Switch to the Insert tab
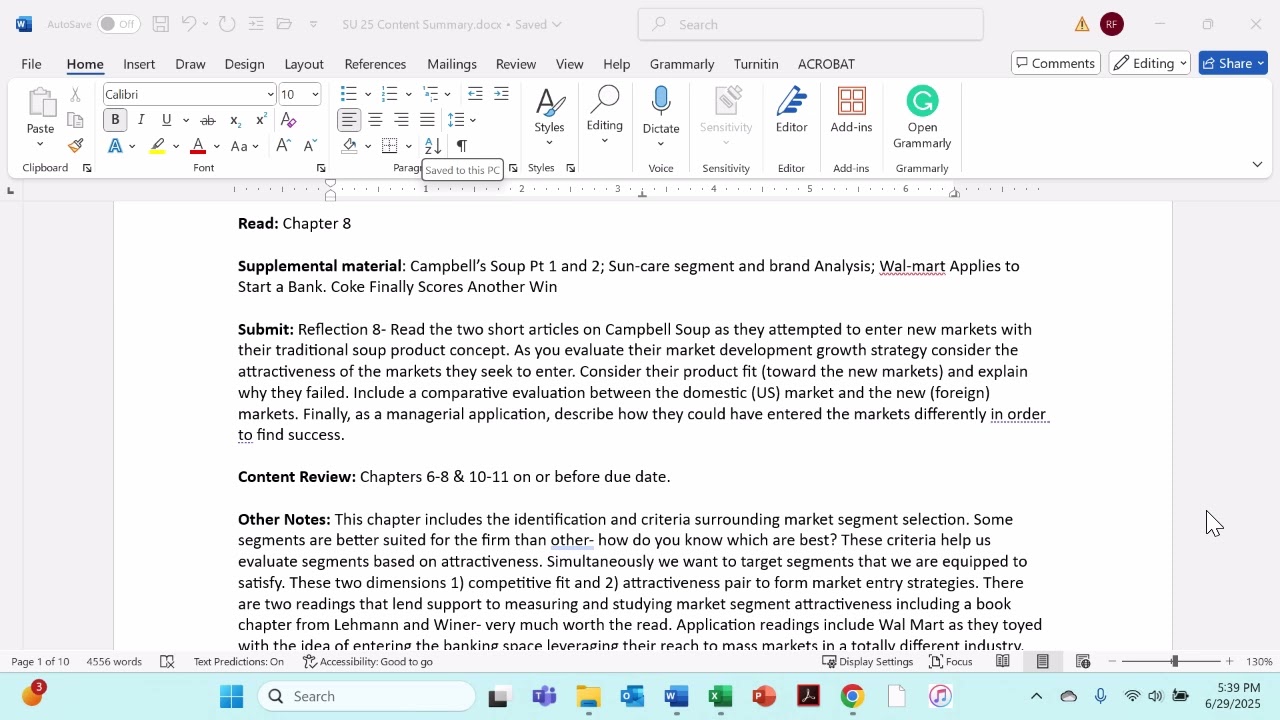The width and height of the screenshot is (1280, 720). tap(139, 64)
